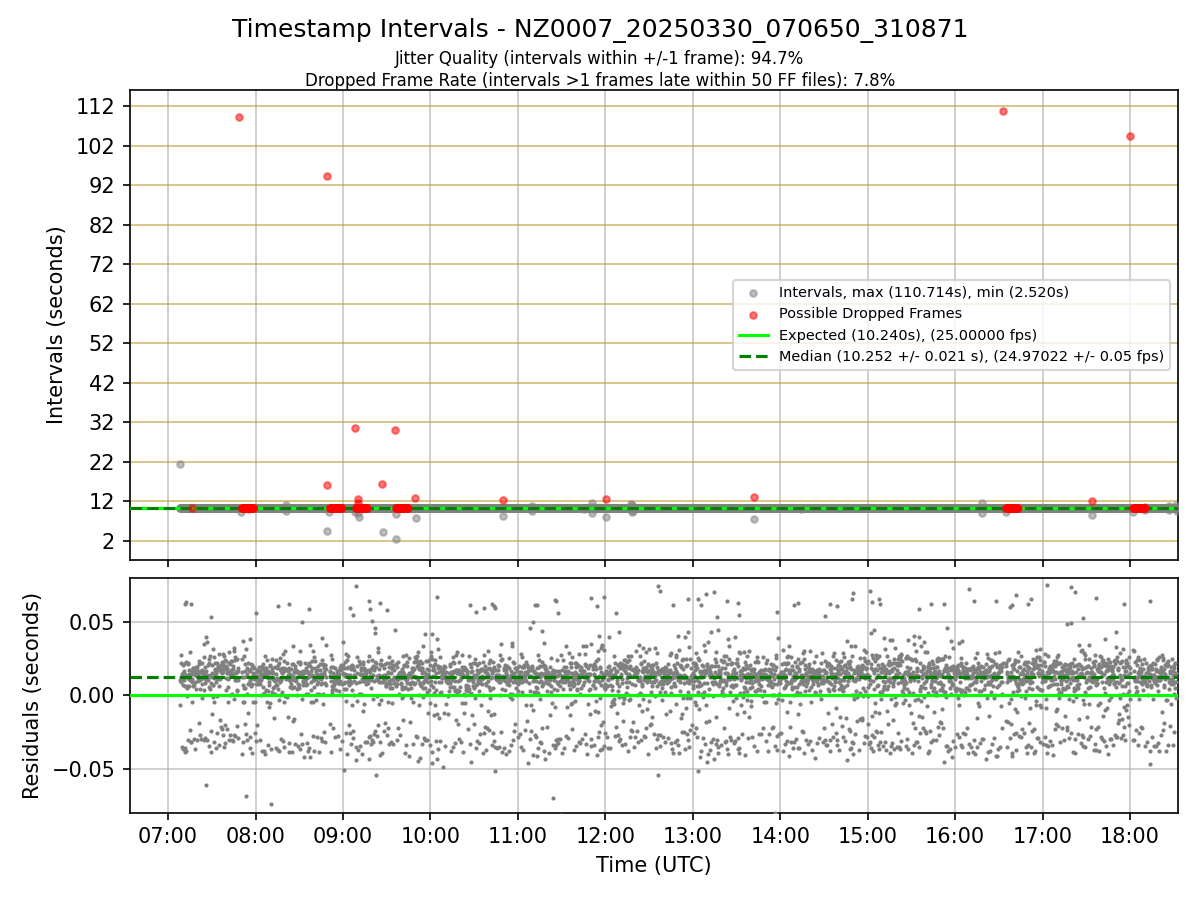1200x900 pixels.
Task: Click the 'Possible Dropped Frames' legend entry
Action: point(870,313)
